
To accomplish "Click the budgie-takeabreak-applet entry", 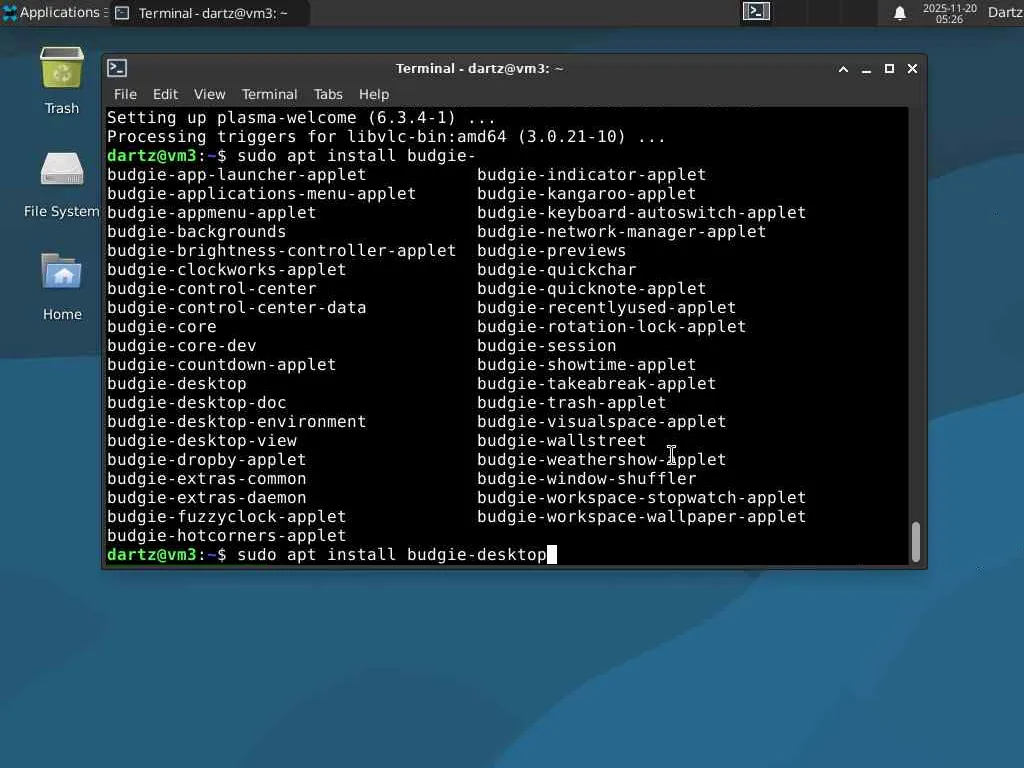I will [x=596, y=383].
